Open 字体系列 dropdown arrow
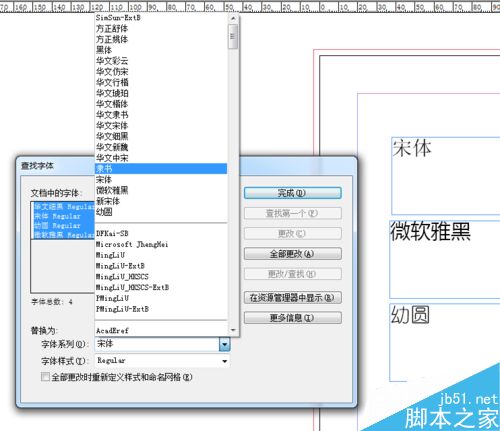The image size is (500, 431). point(224,344)
